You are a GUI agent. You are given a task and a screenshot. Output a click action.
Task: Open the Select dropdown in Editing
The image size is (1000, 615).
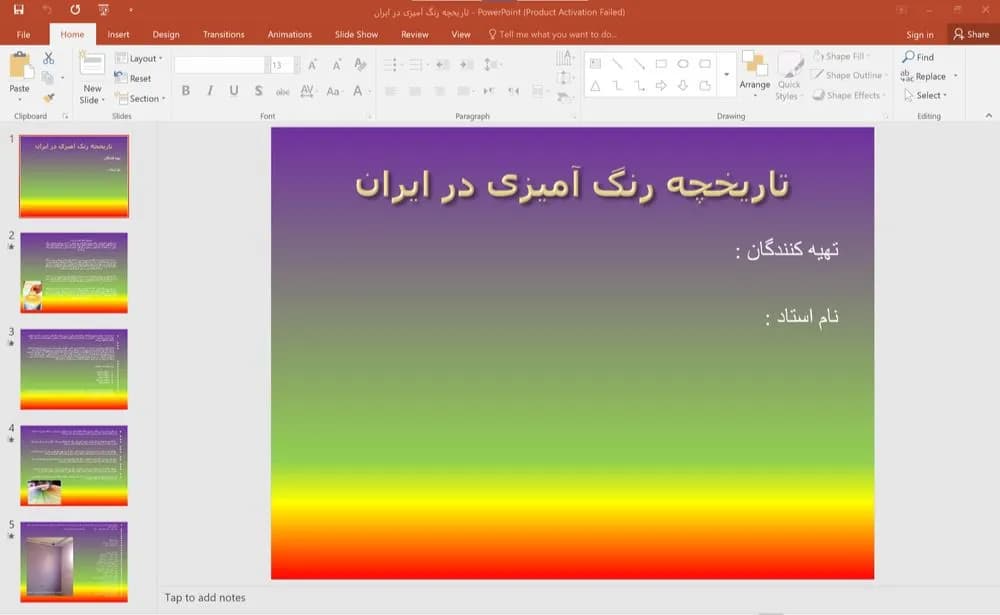925,95
